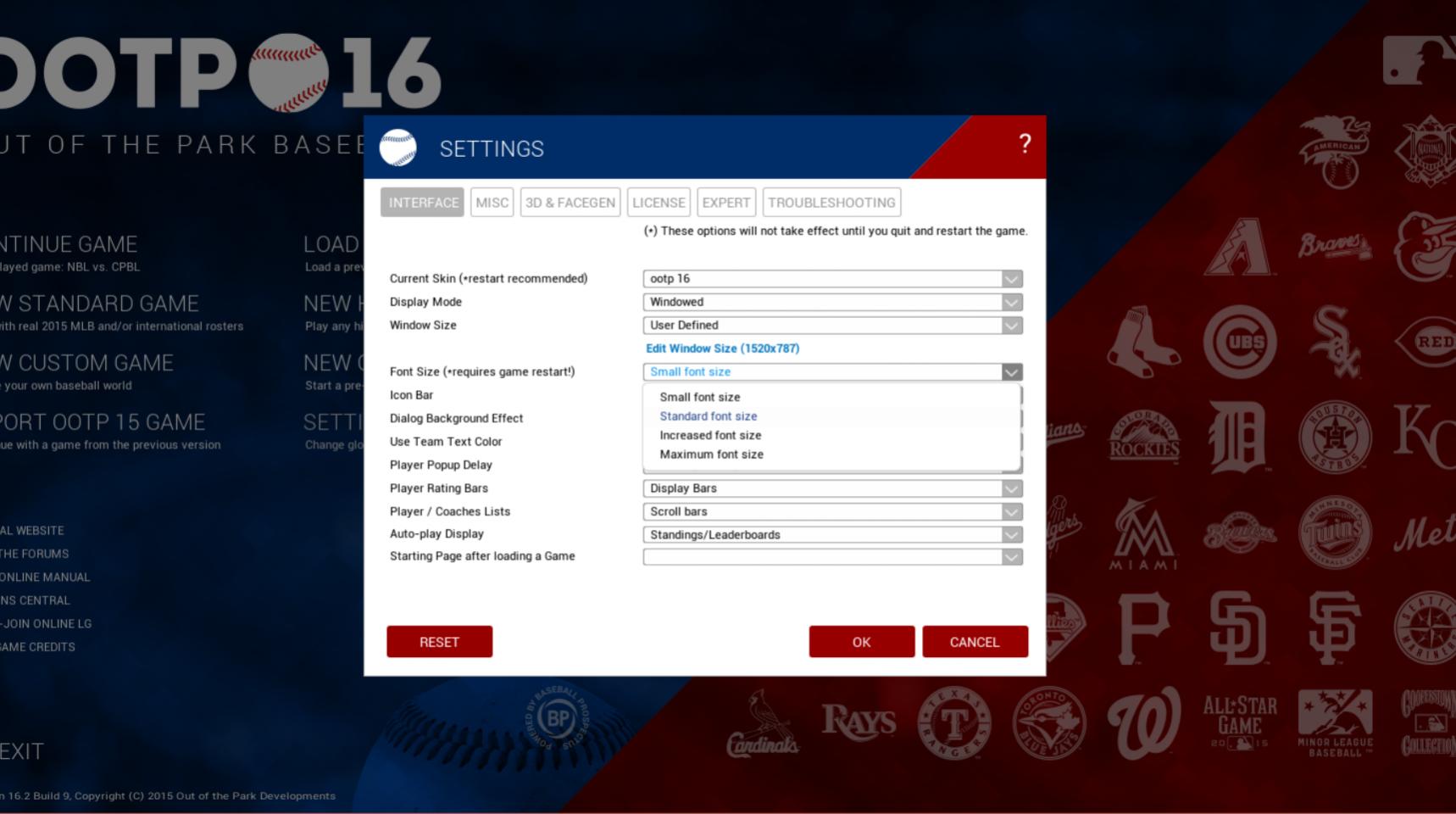Click the San Francisco Giants logo
This screenshot has width=1456, height=814.
(x=1335, y=628)
